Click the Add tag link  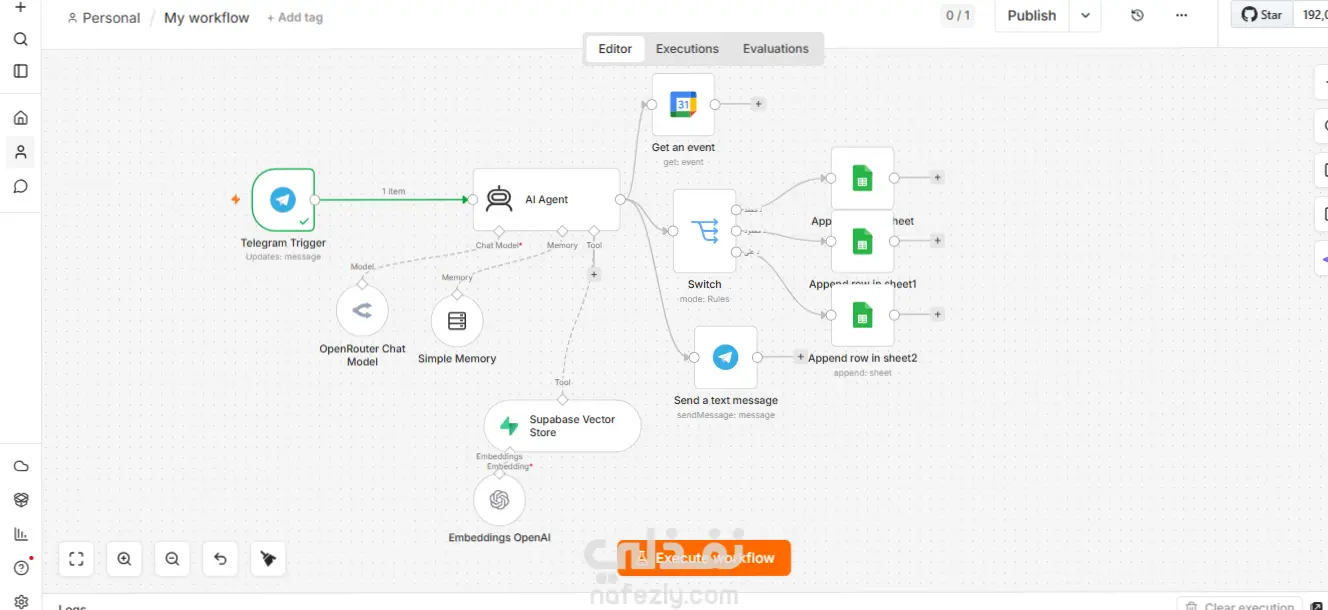(x=295, y=18)
